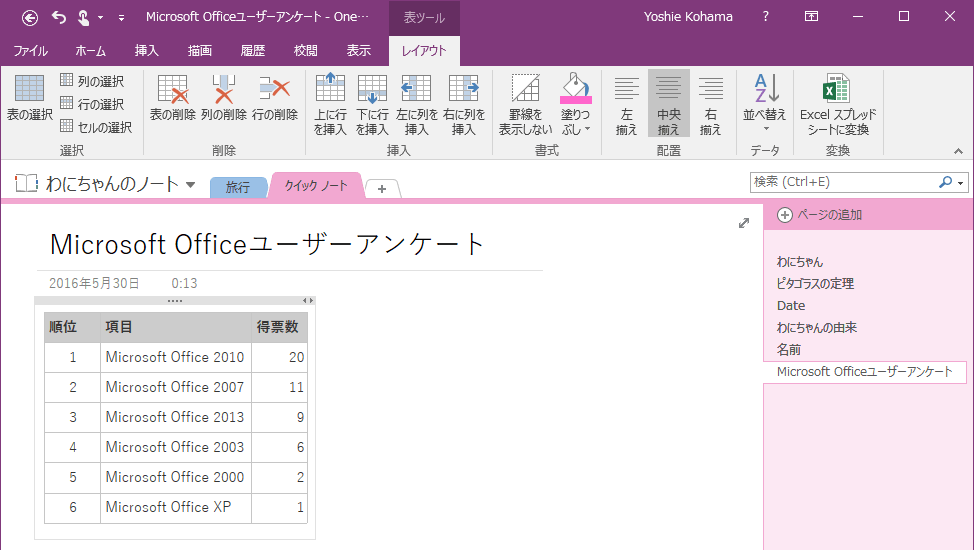Apply shading with the 塗りつぶし bucket
This screenshot has height=550, width=974.
pos(576,89)
